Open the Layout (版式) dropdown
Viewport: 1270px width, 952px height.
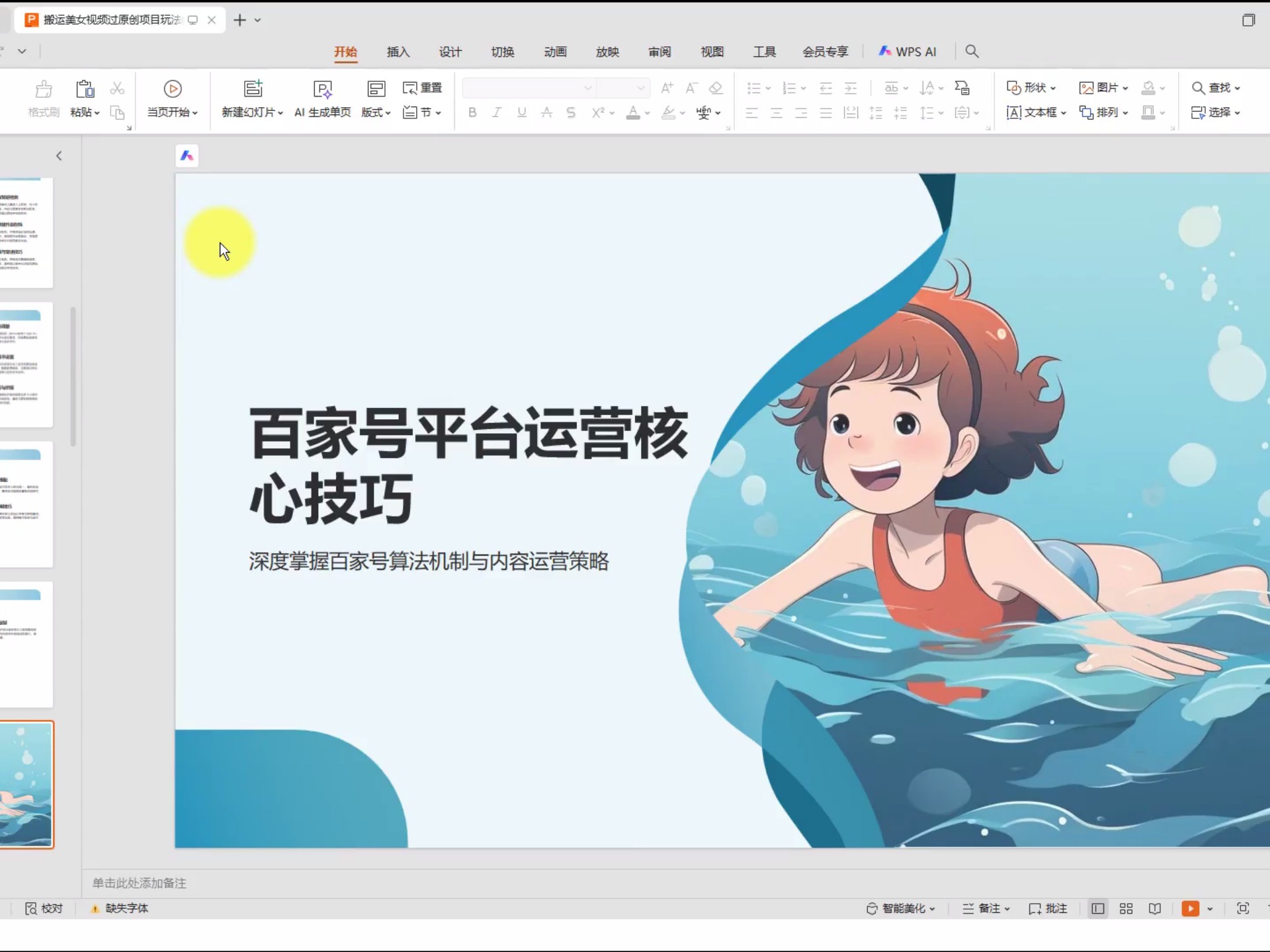376,99
